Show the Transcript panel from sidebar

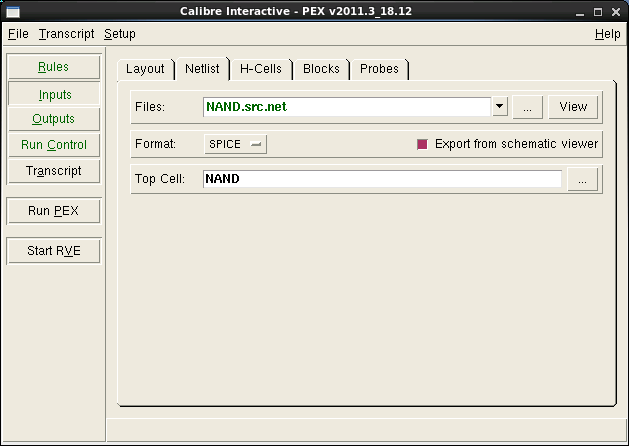(x=54, y=171)
